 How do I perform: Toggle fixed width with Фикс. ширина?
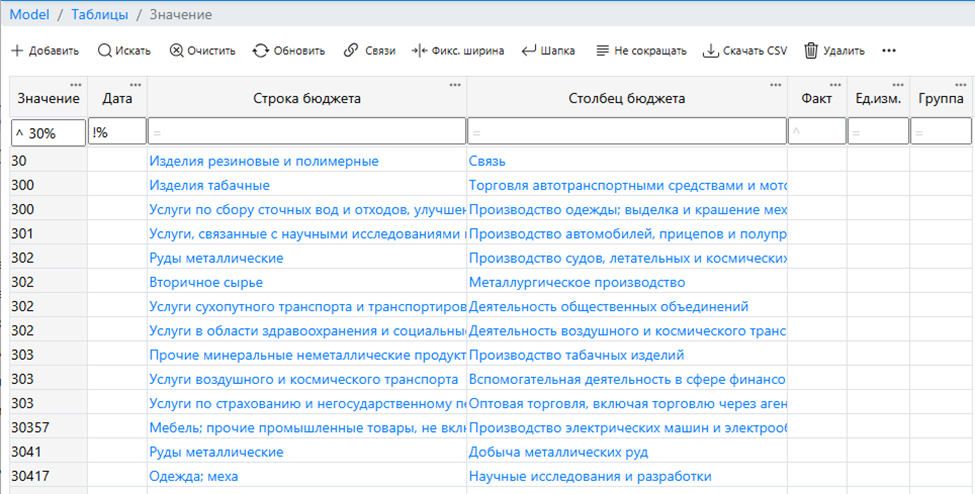coord(419,51)
